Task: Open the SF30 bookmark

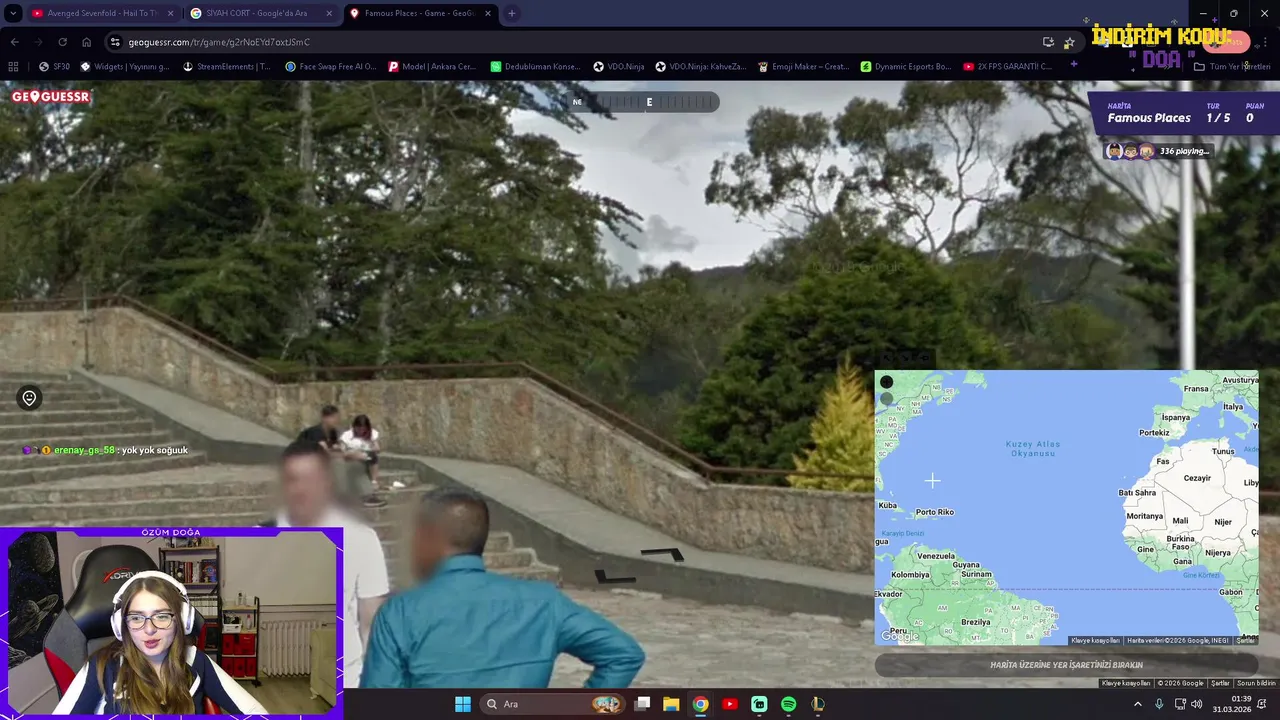Action: point(54,67)
